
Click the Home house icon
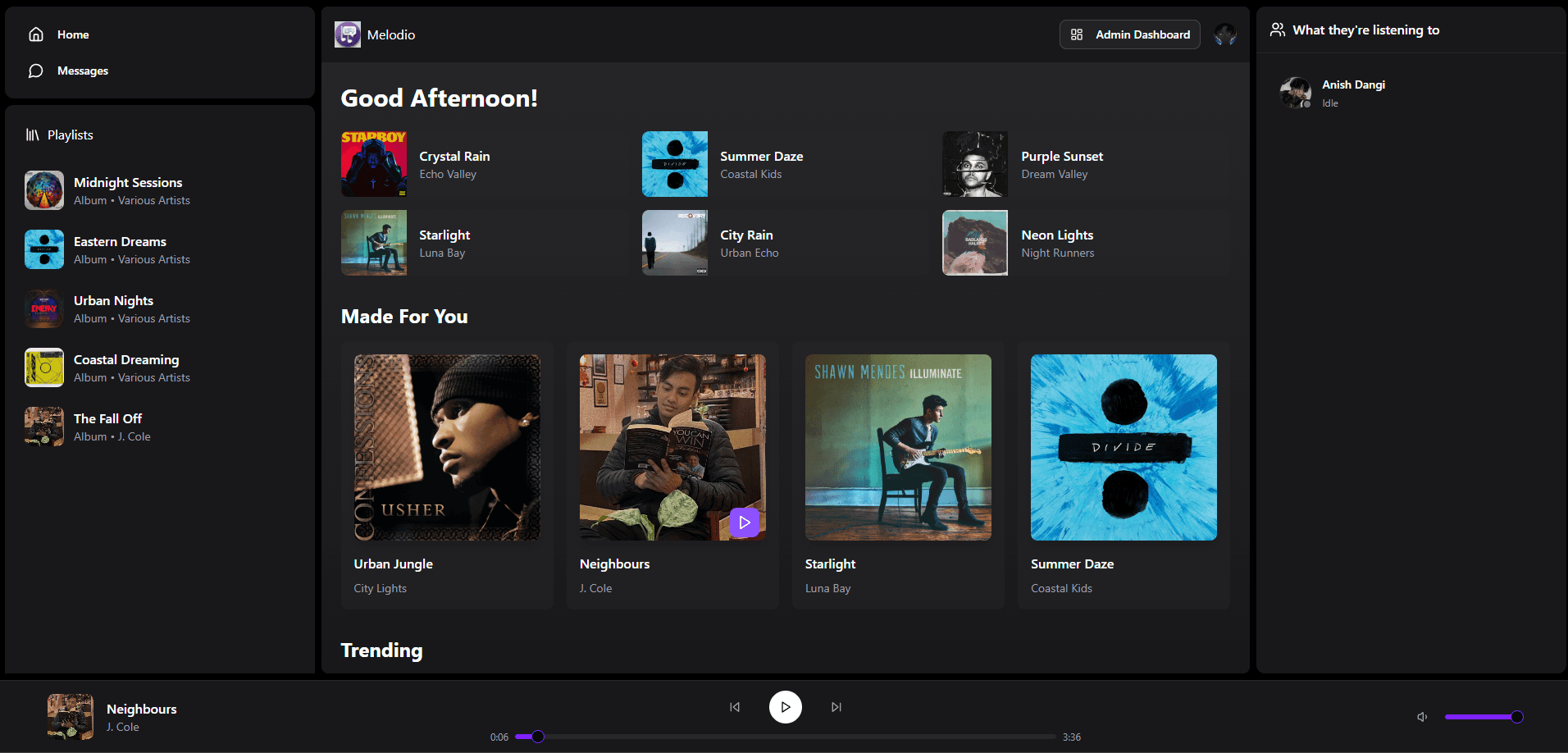tap(36, 34)
